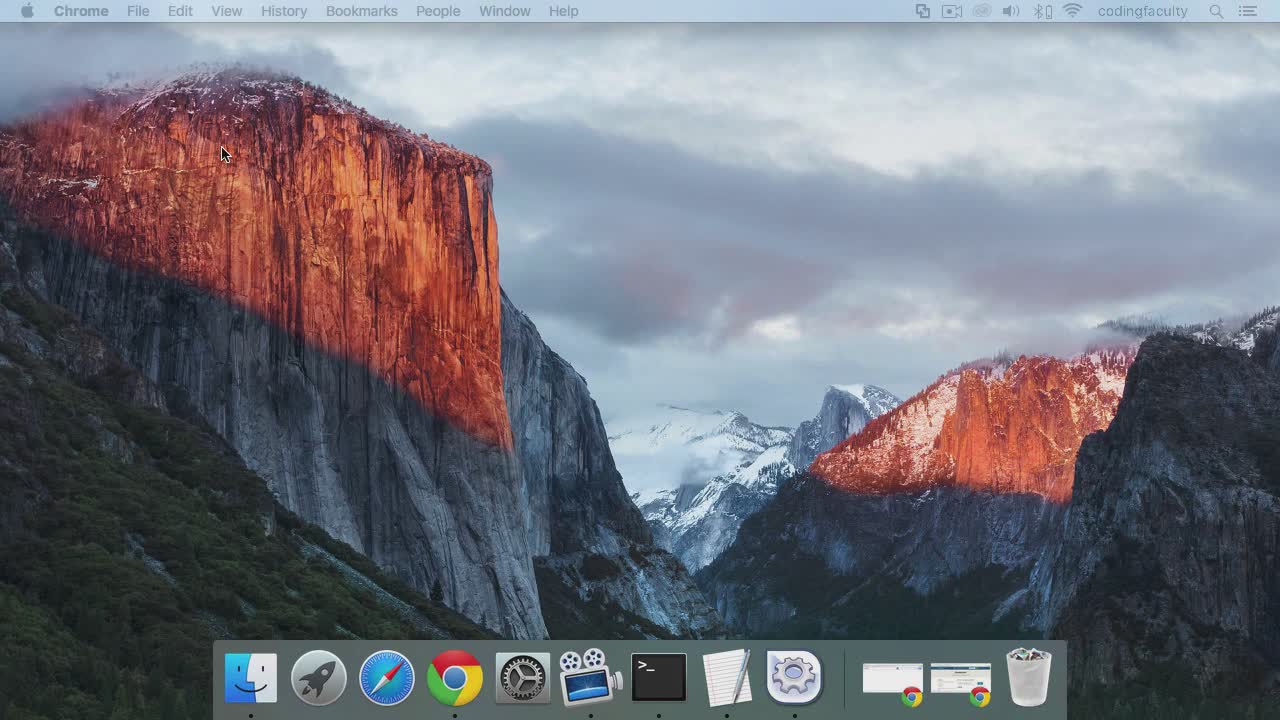The height and width of the screenshot is (720, 1280).
Task: Open the Help menu
Action: [564, 11]
